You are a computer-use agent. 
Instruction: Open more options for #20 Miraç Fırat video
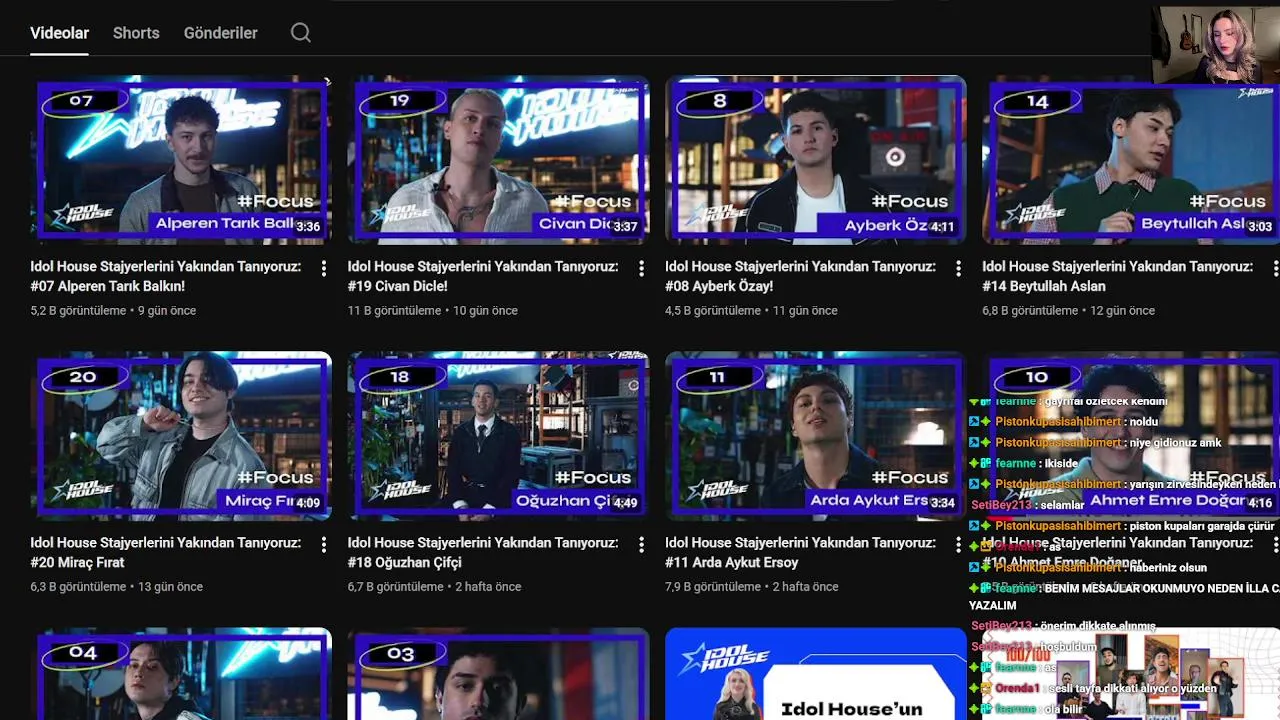pos(323,544)
